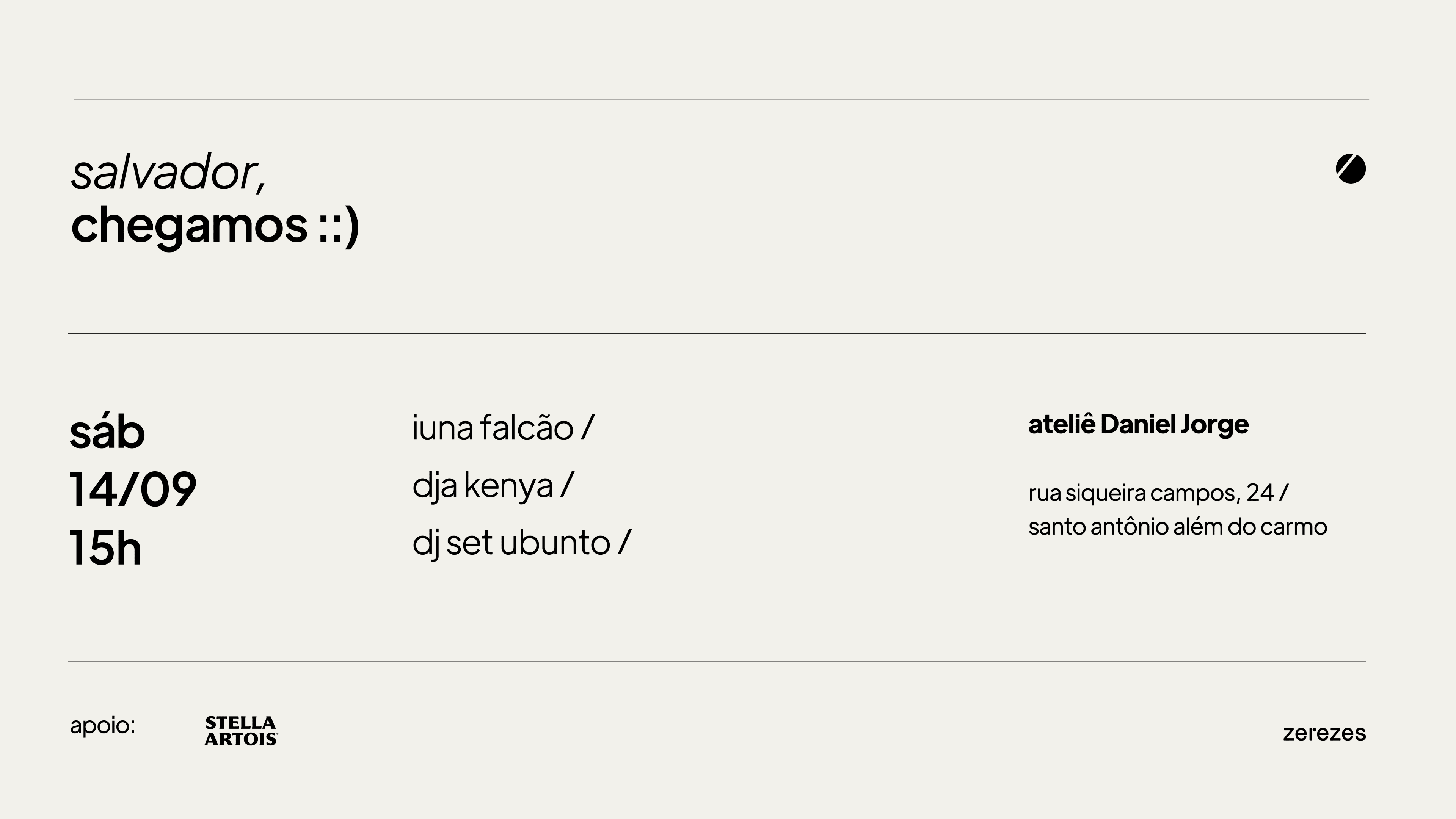Click the slash after 'iuna falcão'
This screenshot has width=1456, height=819.
(x=588, y=427)
